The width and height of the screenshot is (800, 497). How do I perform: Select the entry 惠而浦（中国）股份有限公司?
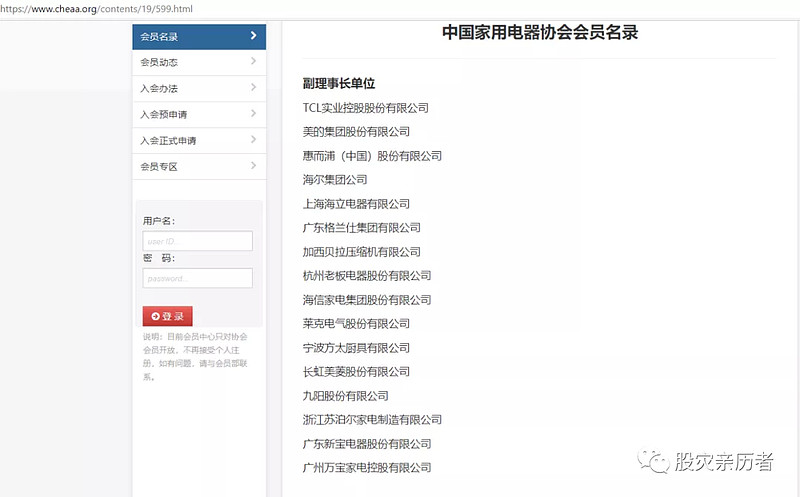372,156
